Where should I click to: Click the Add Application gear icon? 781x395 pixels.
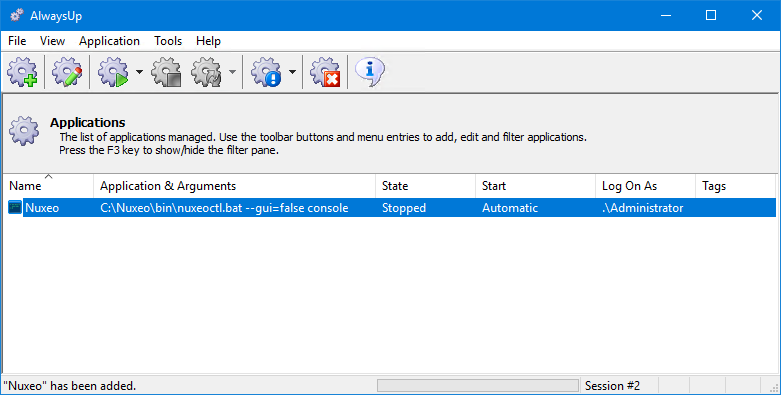point(22,73)
